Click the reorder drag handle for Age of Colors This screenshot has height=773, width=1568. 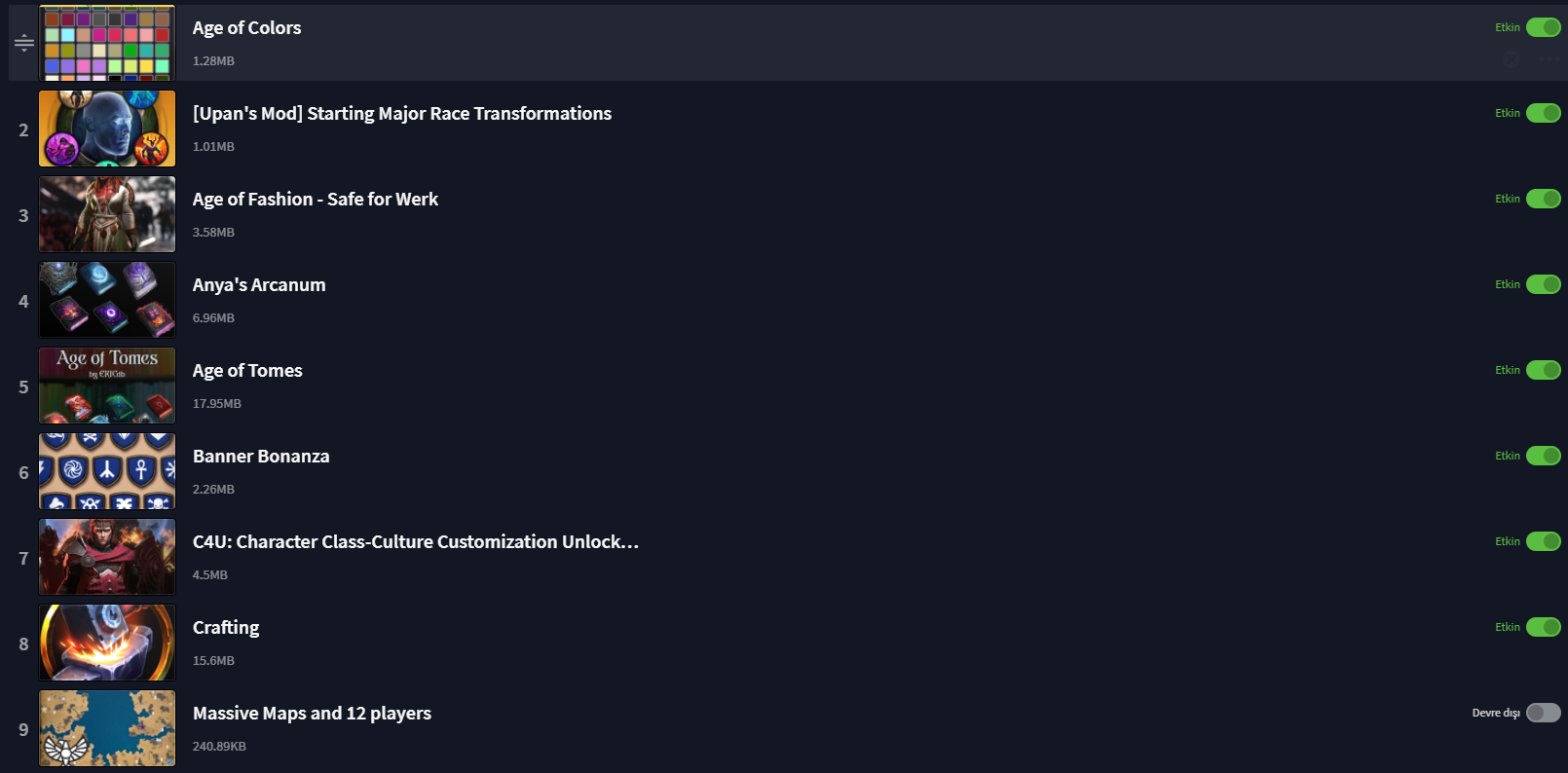click(x=23, y=43)
